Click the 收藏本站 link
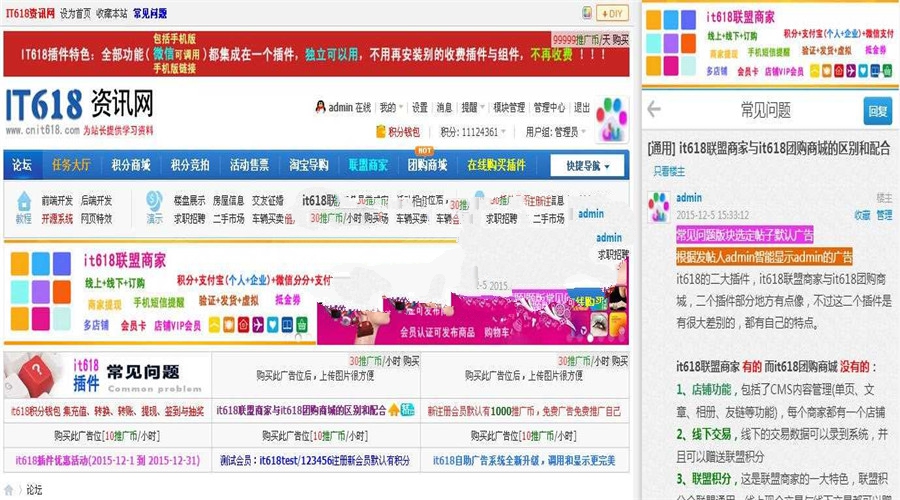The height and width of the screenshot is (500, 900). pyautogui.click(x=111, y=13)
